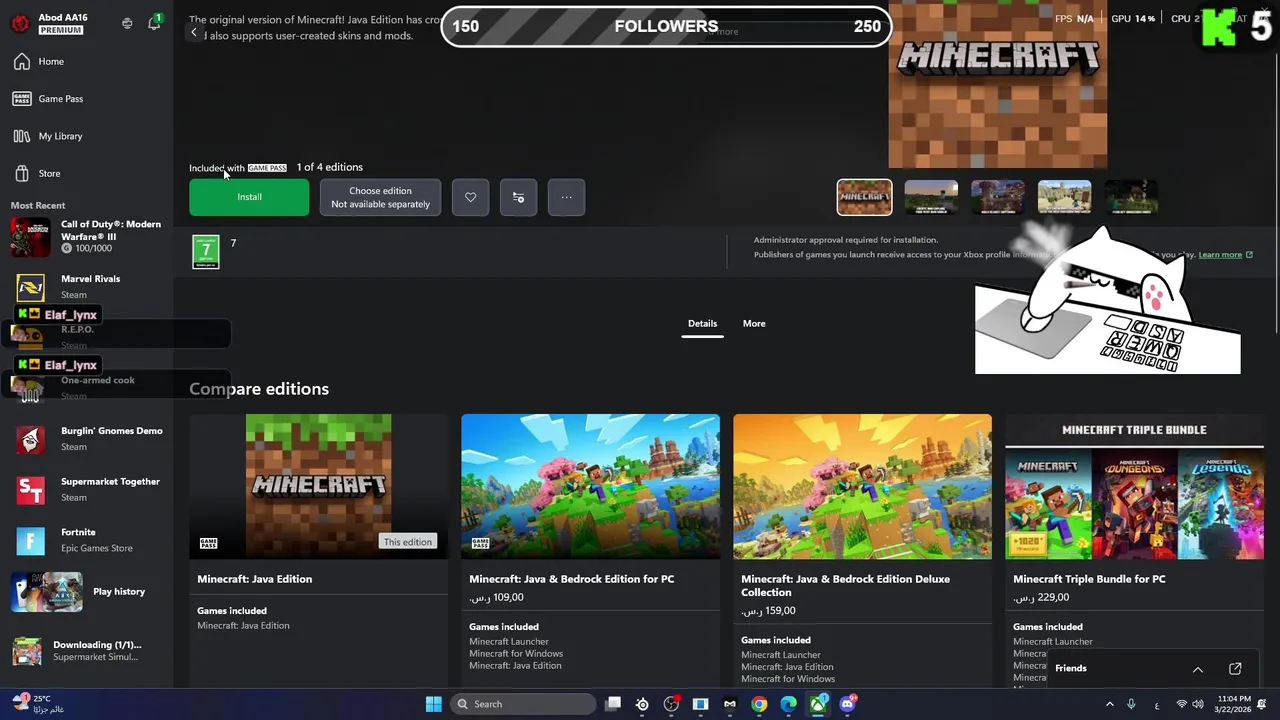Select the second screenshot thumbnail in gallery
Screen dimensions: 1280x720
931,197
